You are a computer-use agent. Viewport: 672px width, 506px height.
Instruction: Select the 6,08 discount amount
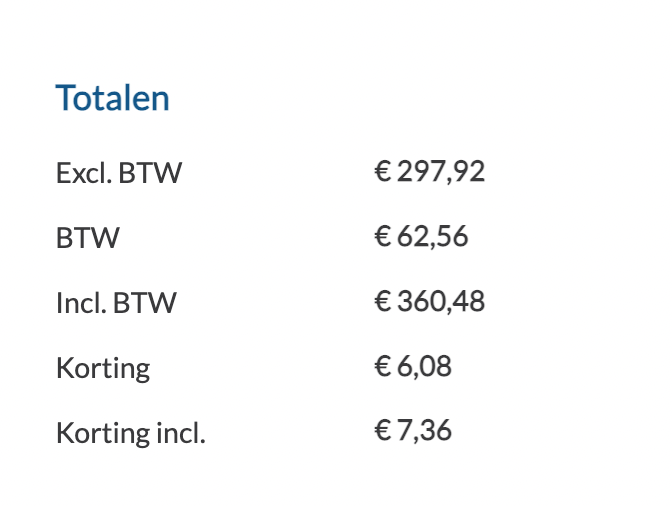424,366
